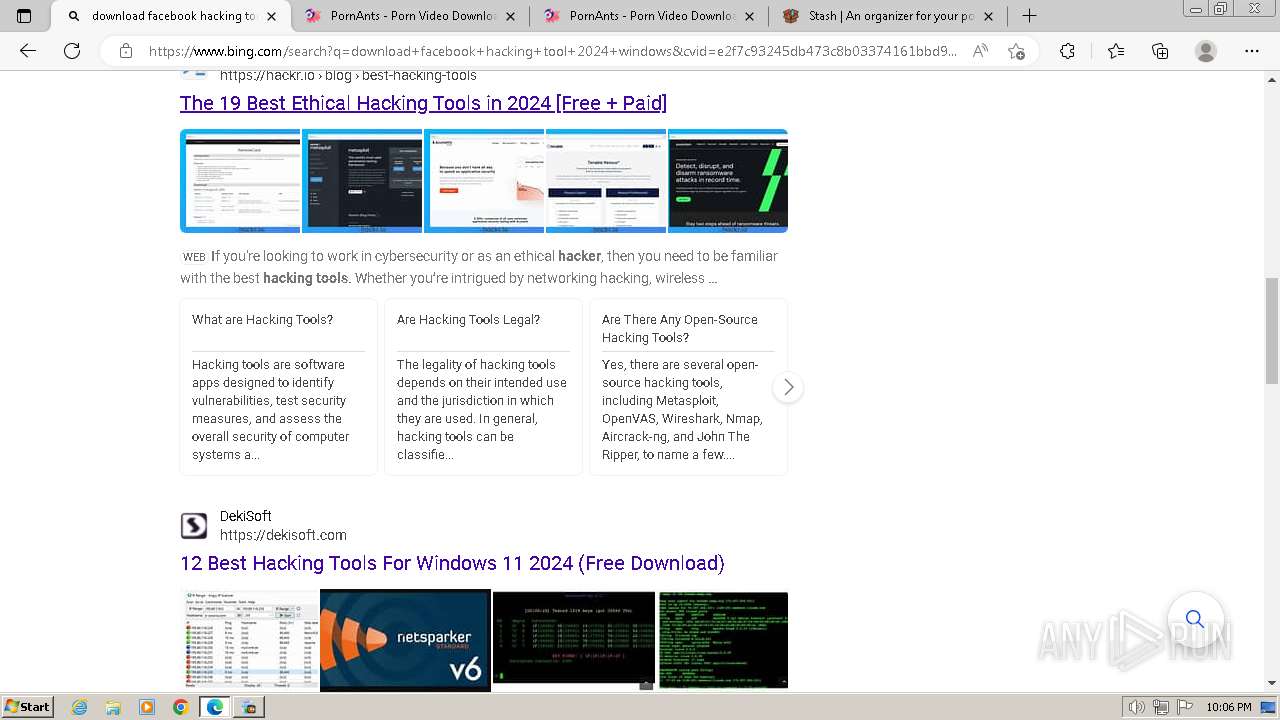Click the DekiSoft site logo icon
Screen dimensions: 1280x720
[x=194, y=526]
